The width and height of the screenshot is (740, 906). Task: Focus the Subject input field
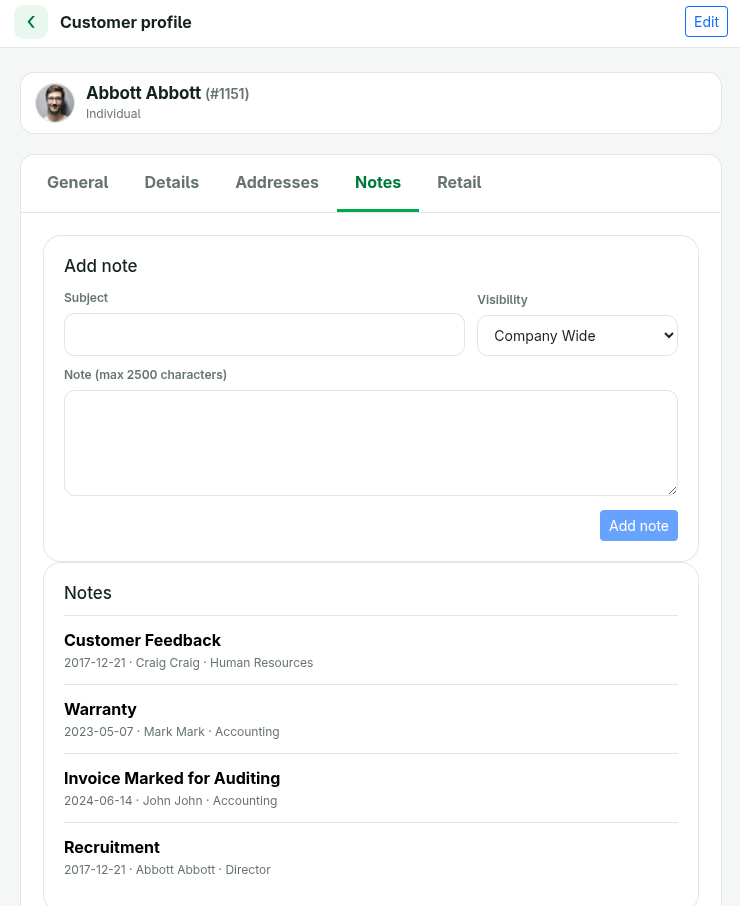coord(264,335)
